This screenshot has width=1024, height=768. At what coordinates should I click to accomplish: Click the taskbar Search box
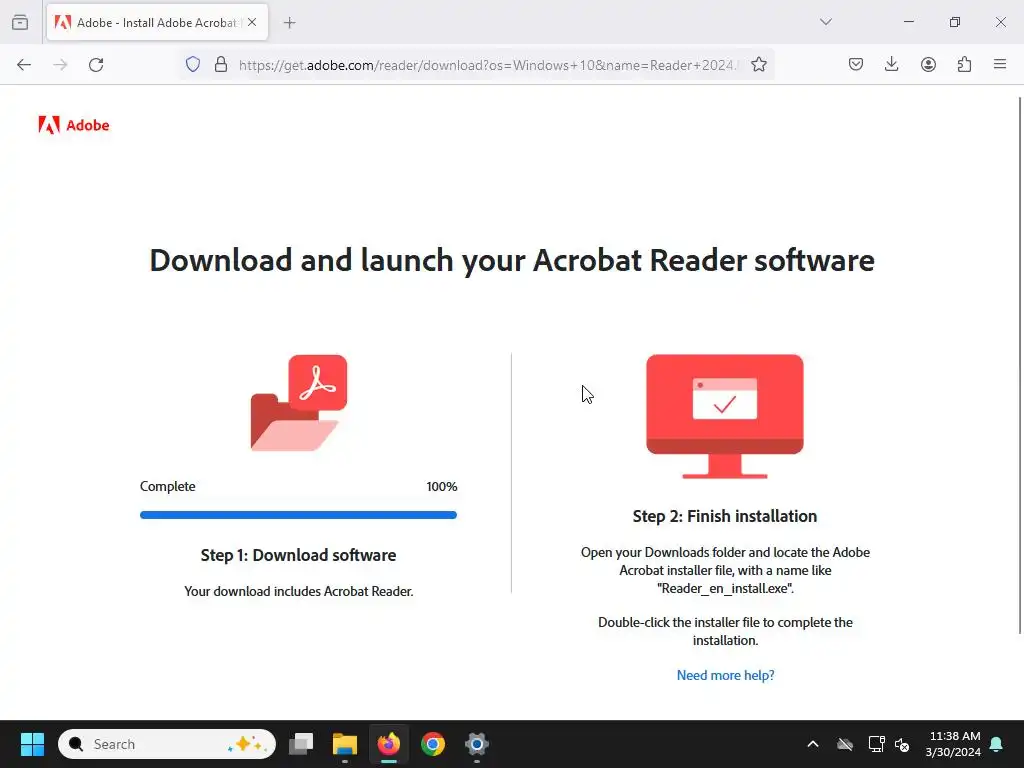[167, 744]
